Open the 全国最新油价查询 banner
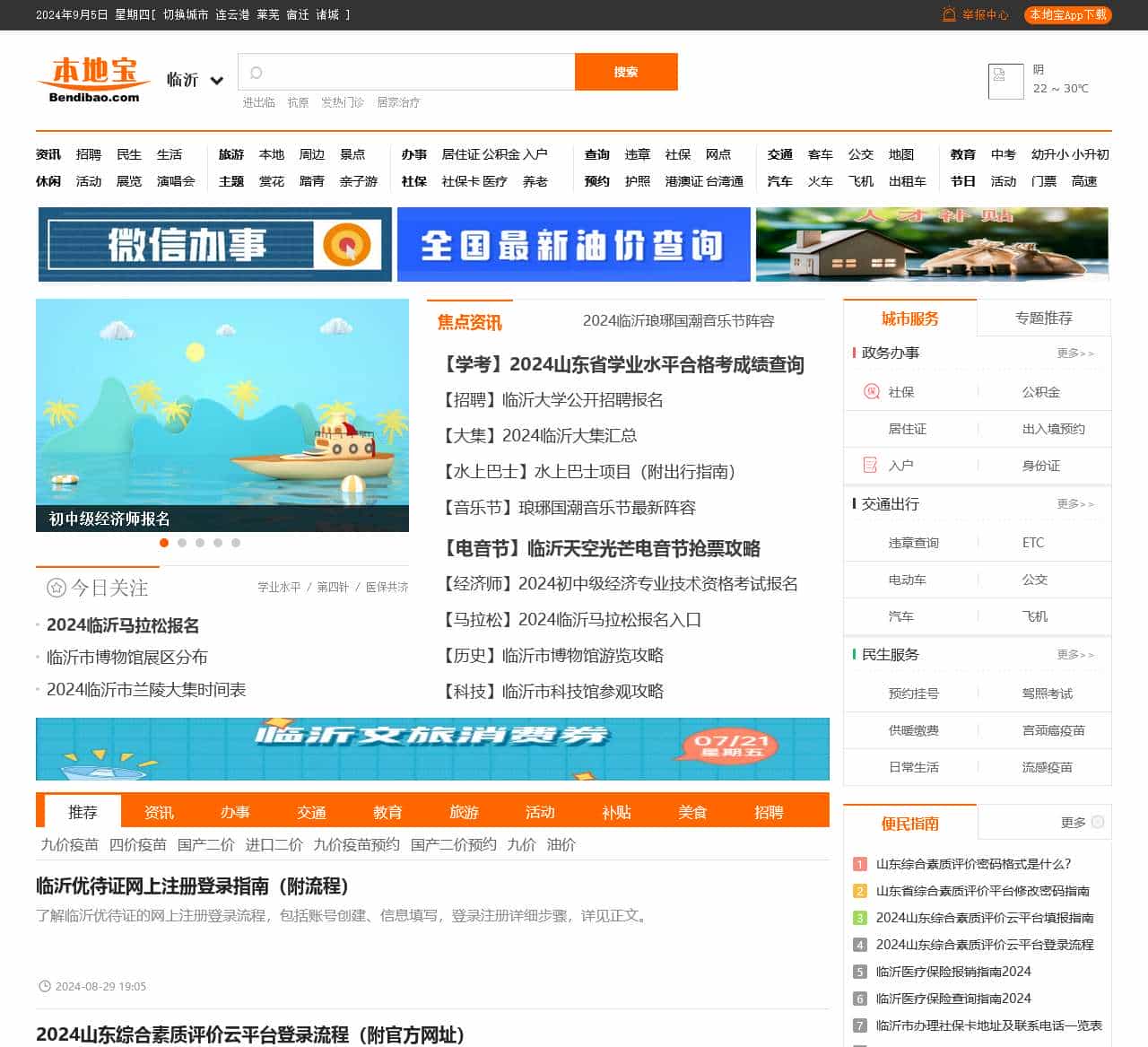Image resolution: width=1148 pixels, height=1047 pixels. [574, 244]
